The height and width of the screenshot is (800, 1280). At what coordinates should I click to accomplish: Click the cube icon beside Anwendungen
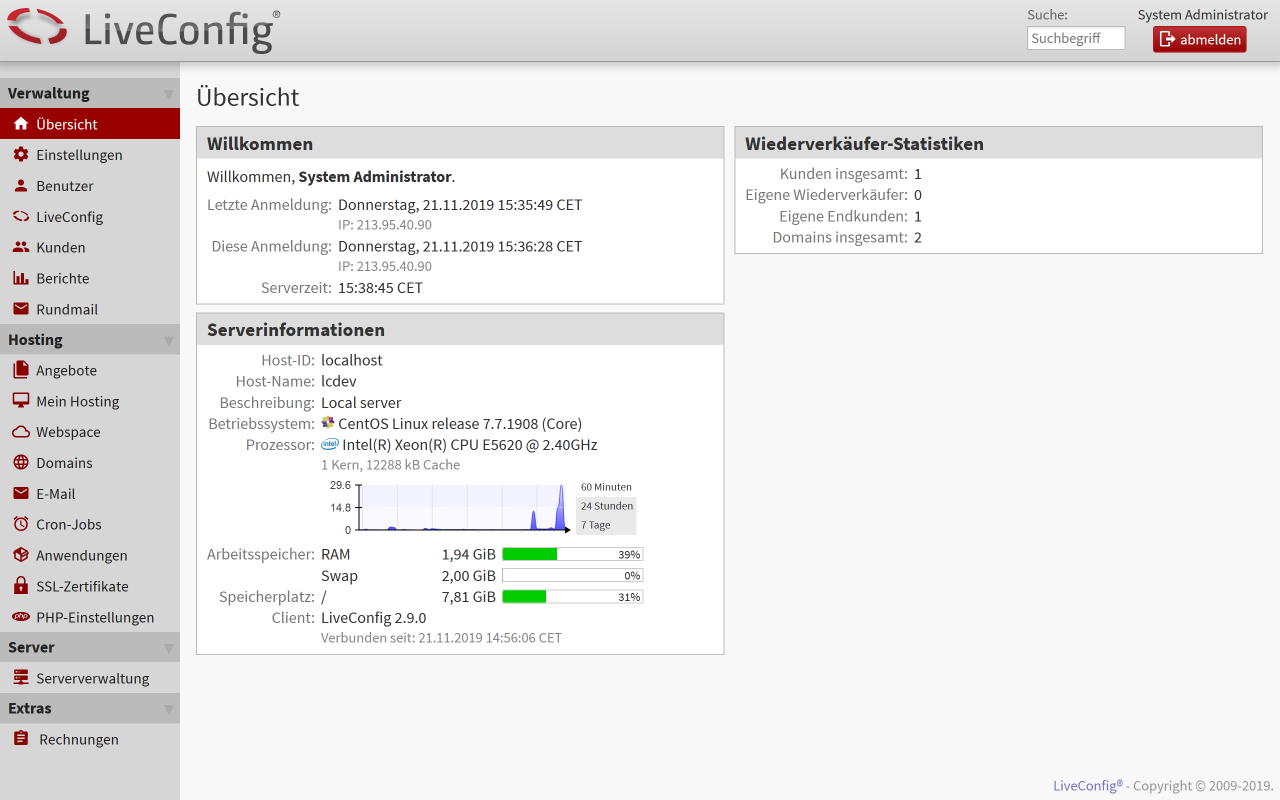pos(20,555)
